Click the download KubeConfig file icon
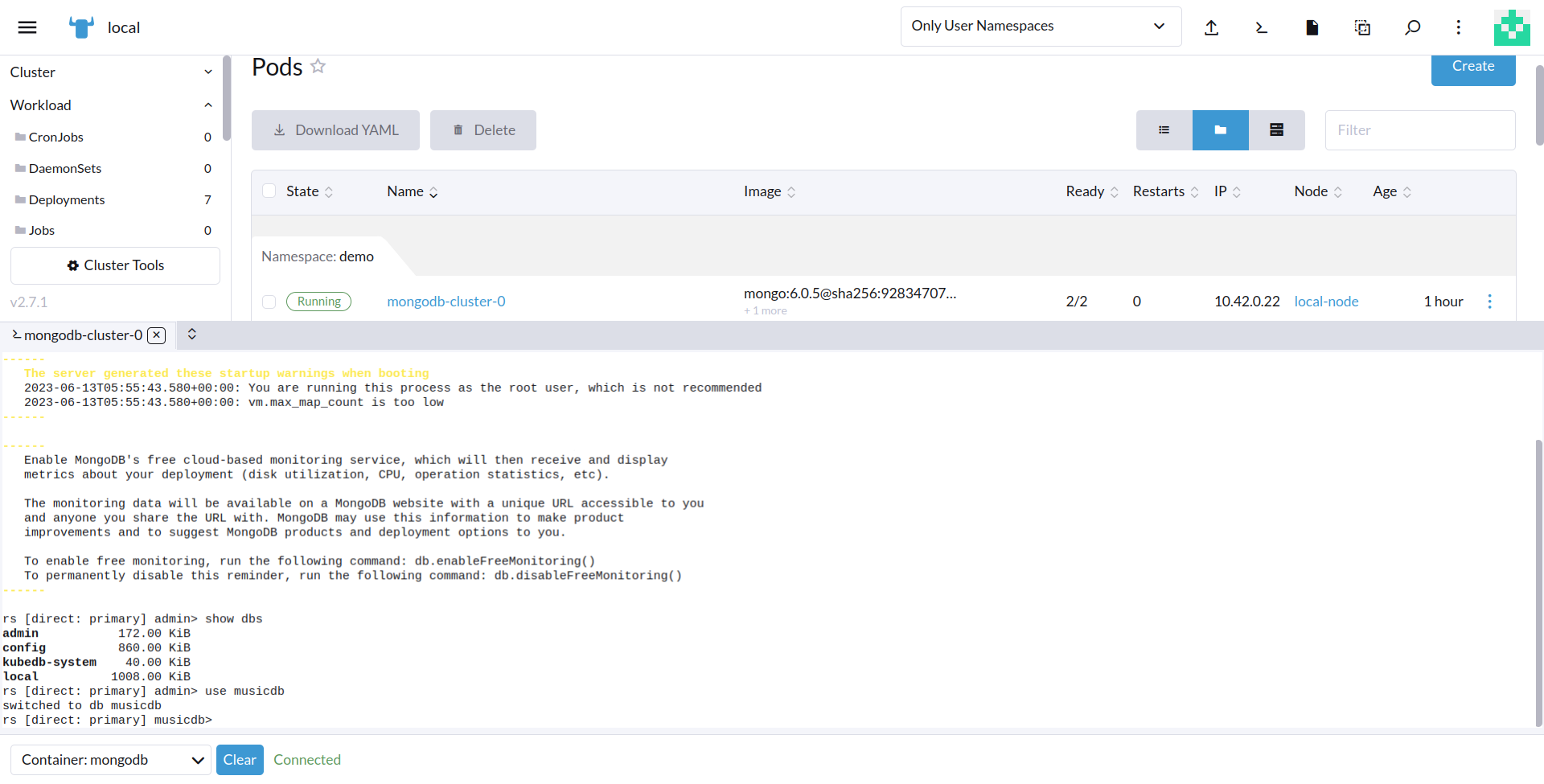Screen dimensions: 1544x784 [x=1312, y=27]
